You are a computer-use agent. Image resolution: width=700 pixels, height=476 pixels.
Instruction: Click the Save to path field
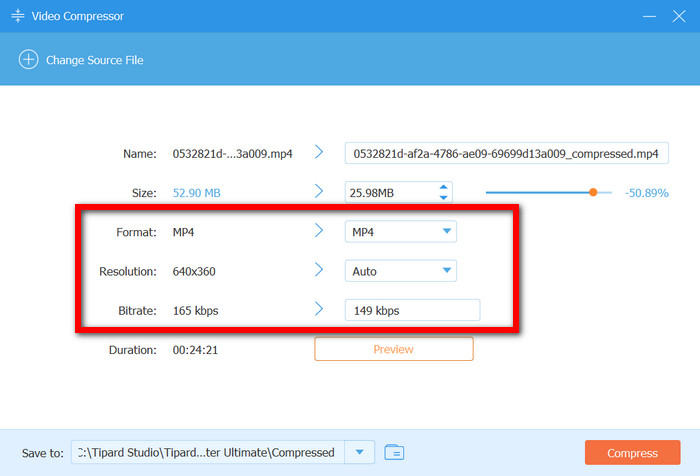click(208, 452)
